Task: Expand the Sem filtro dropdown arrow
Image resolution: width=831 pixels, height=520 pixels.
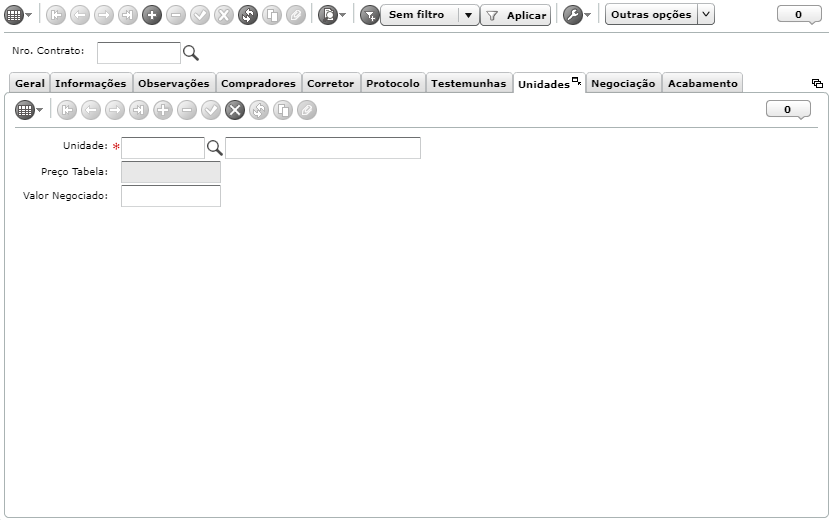Action: pyautogui.click(x=468, y=15)
